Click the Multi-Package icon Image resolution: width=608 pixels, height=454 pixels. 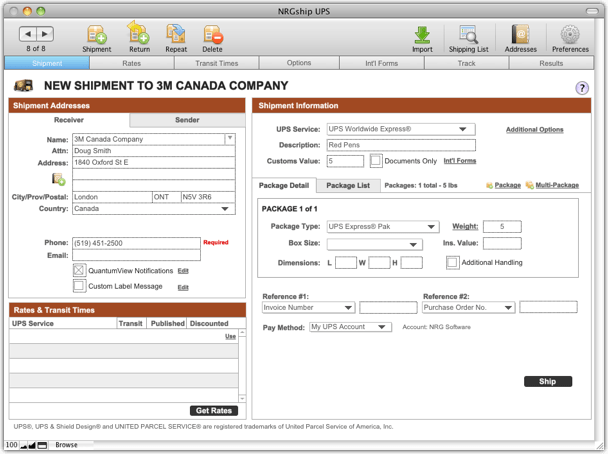pyautogui.click(x=529, y=185)
